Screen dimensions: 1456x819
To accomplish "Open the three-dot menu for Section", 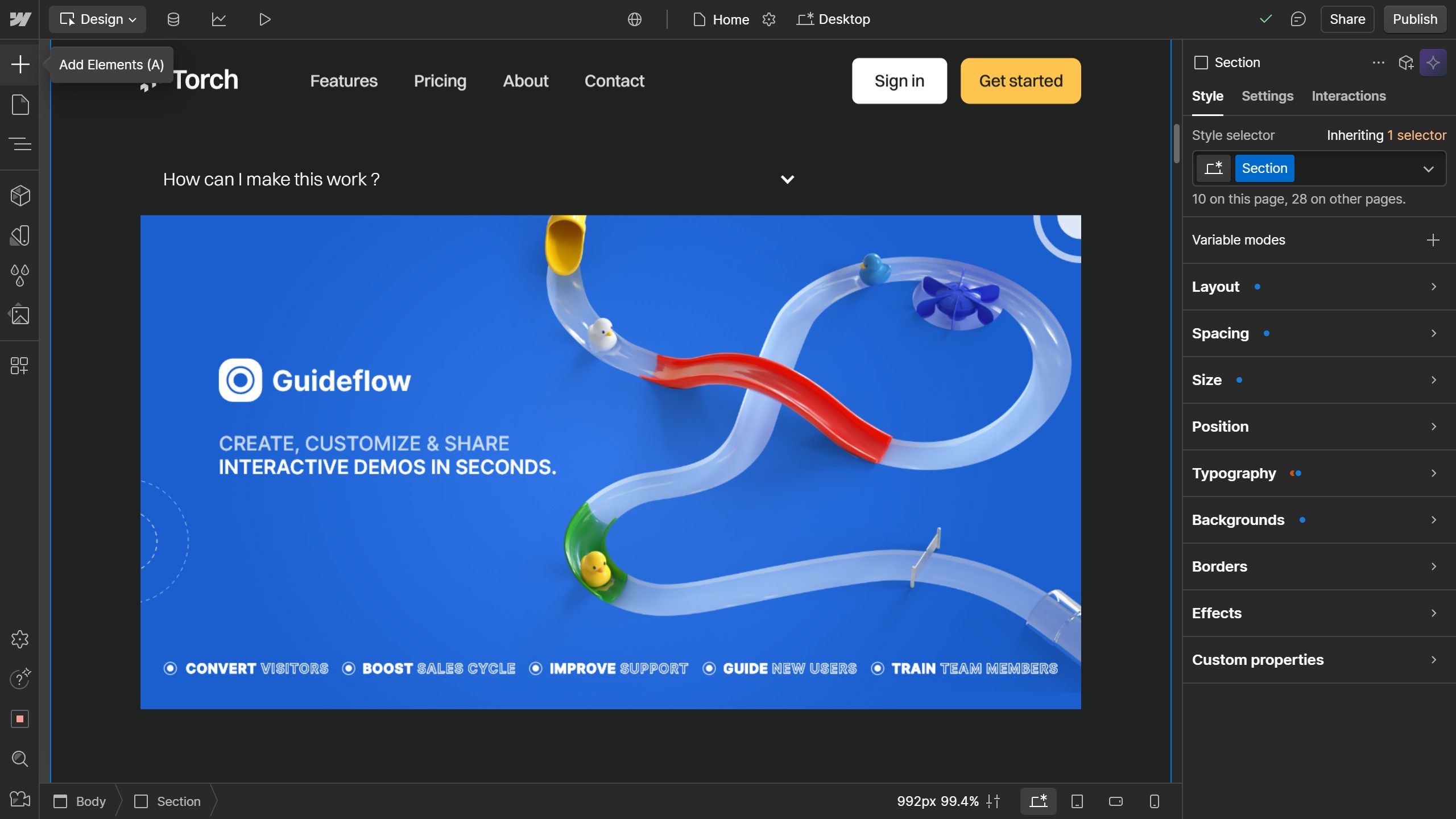I will tap(1379, 63).
